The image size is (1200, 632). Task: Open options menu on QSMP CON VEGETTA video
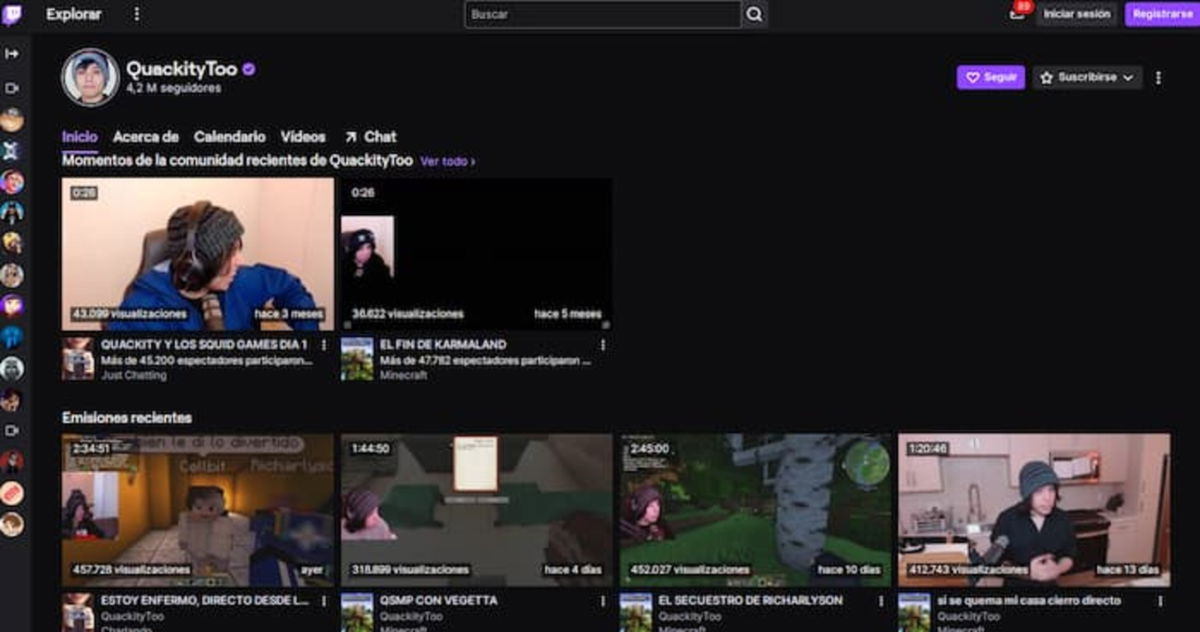coord(601,603)
